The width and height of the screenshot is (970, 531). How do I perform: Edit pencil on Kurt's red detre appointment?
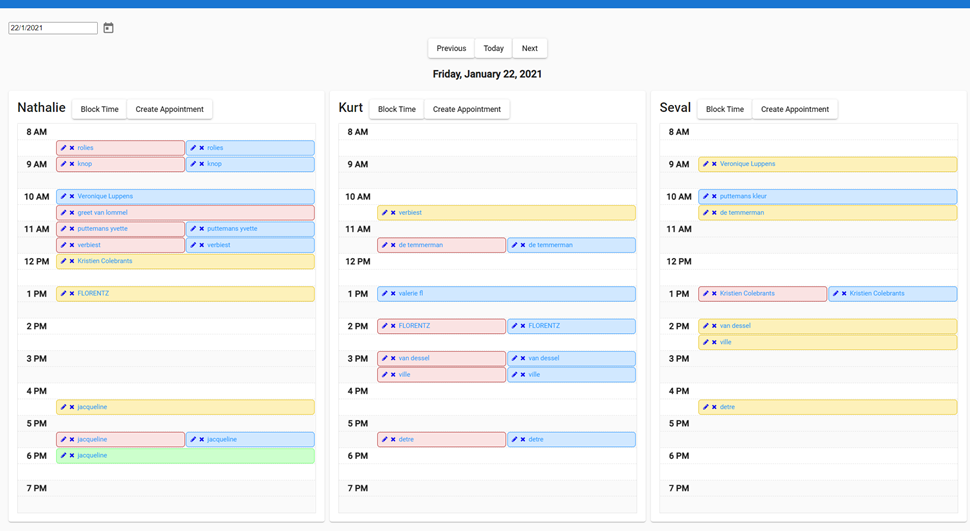tap(384, 439)
